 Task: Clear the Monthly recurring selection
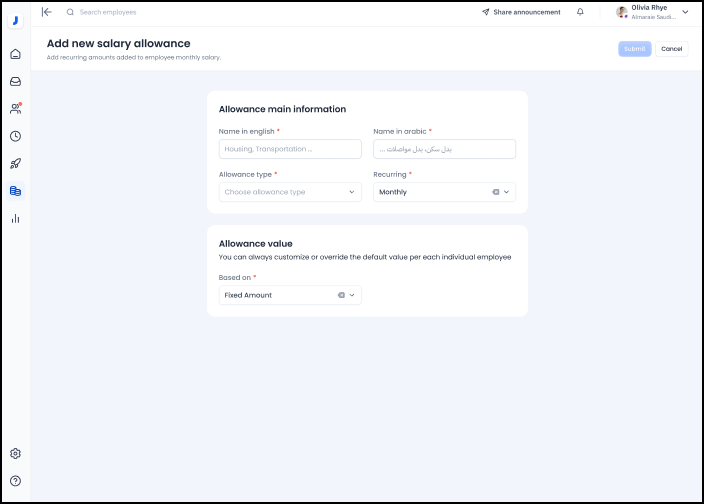[x=495, y=192]
